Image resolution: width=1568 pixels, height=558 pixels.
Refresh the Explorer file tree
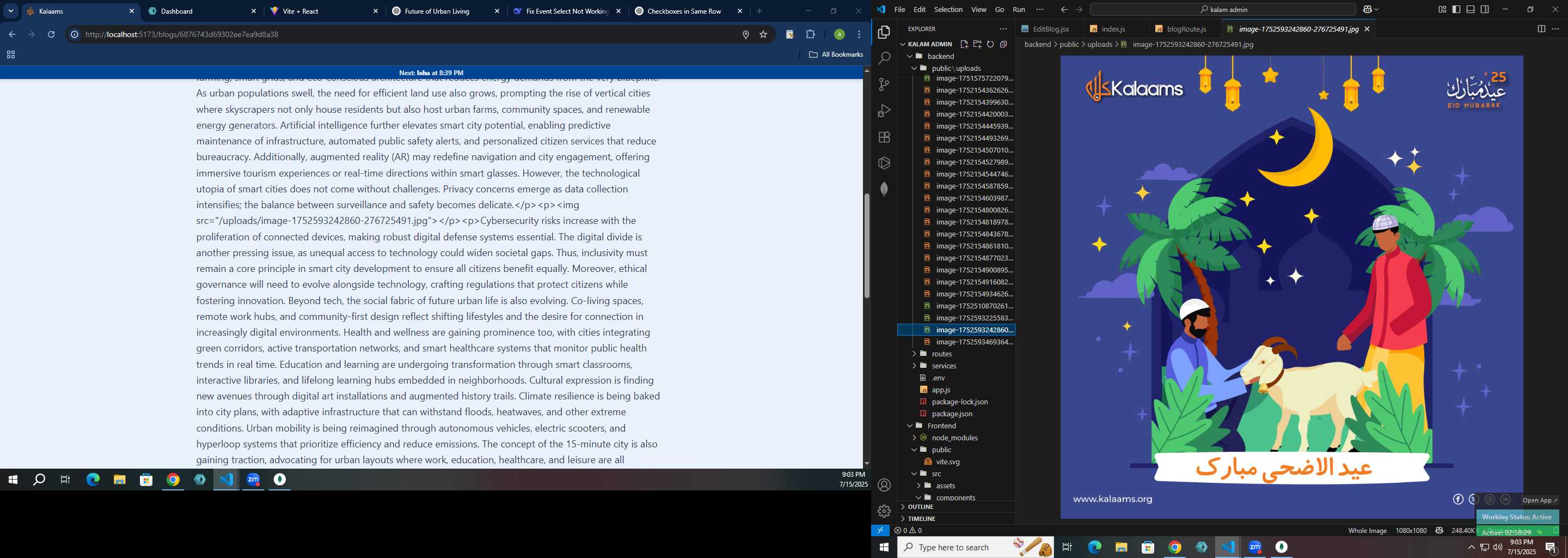click(990, 44)
